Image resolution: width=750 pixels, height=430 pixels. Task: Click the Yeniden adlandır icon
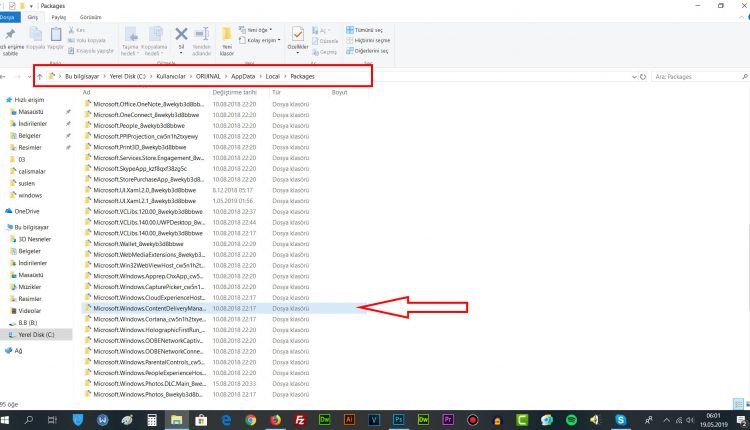(x=201, y=34)
